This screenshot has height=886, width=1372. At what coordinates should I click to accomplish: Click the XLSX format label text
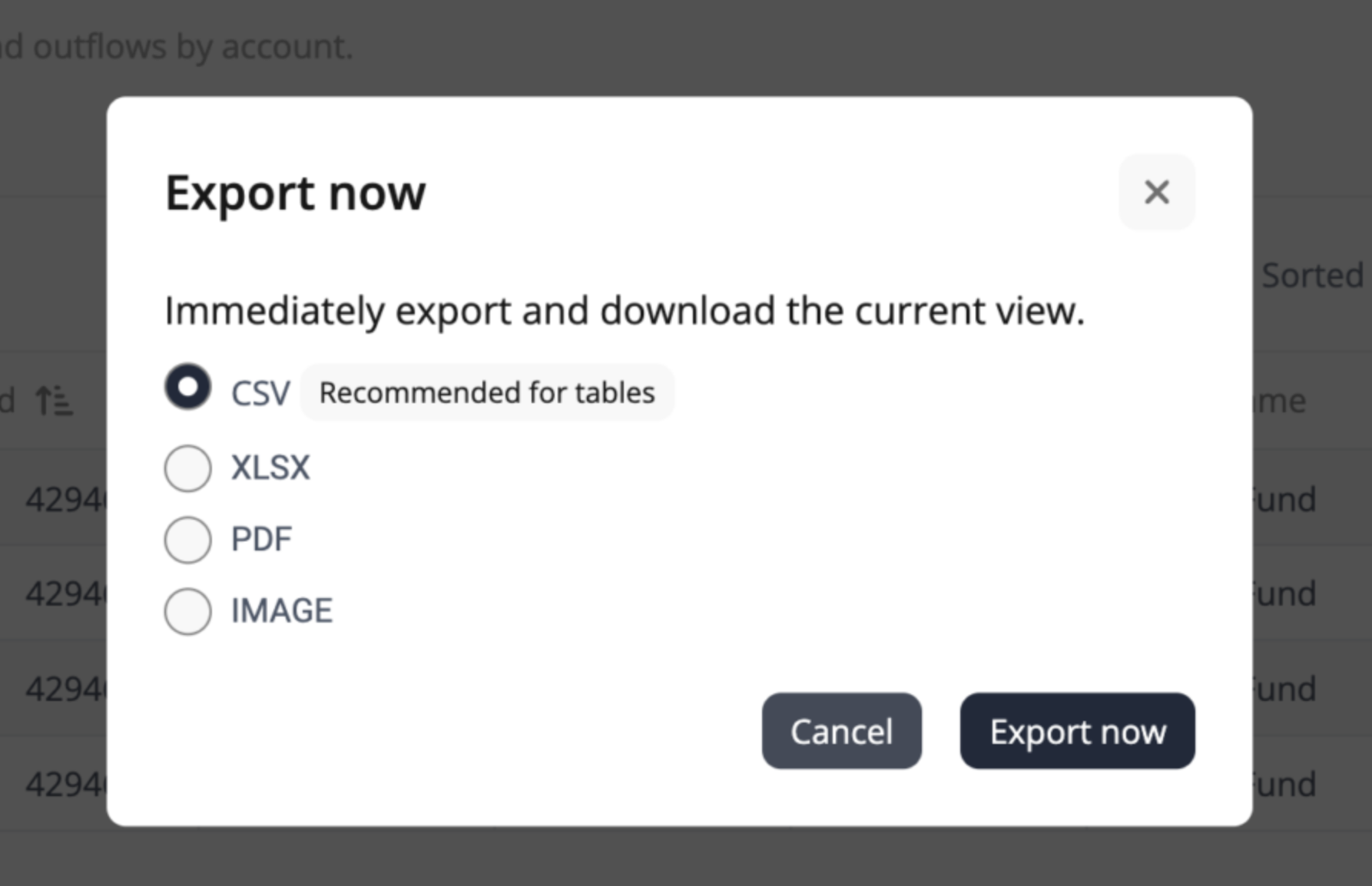(270, 468)
